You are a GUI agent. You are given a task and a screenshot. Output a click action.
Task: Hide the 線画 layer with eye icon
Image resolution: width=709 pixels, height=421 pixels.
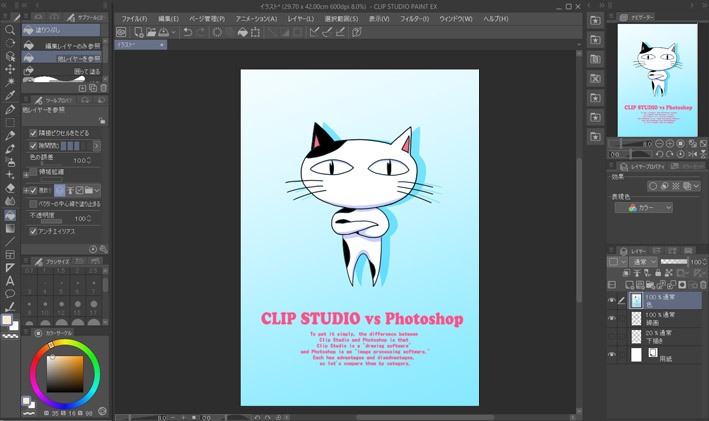[x=612, y=318]
